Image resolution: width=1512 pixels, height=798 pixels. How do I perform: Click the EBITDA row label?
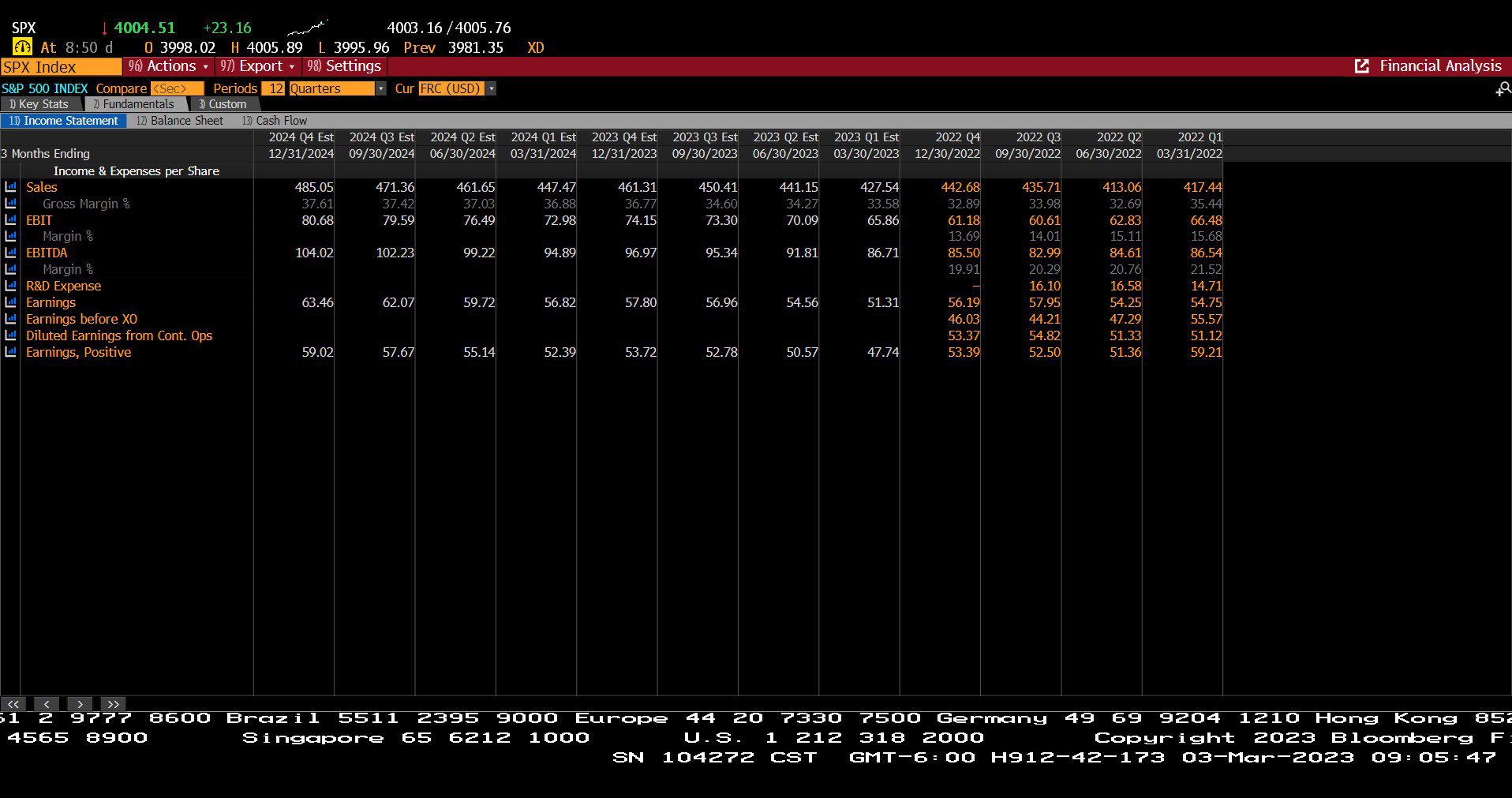coord(47,253)
